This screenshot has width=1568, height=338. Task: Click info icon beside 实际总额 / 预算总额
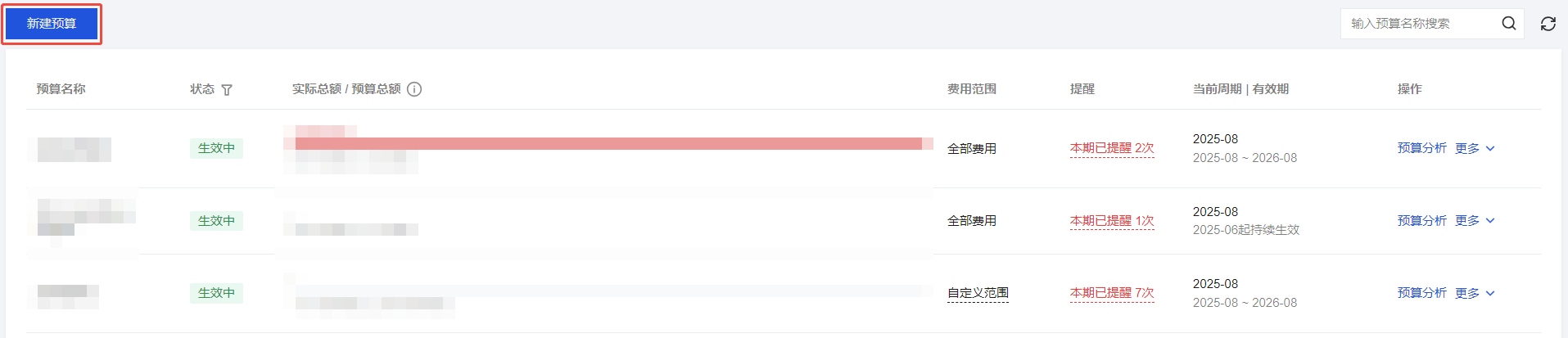pos(414,89)
